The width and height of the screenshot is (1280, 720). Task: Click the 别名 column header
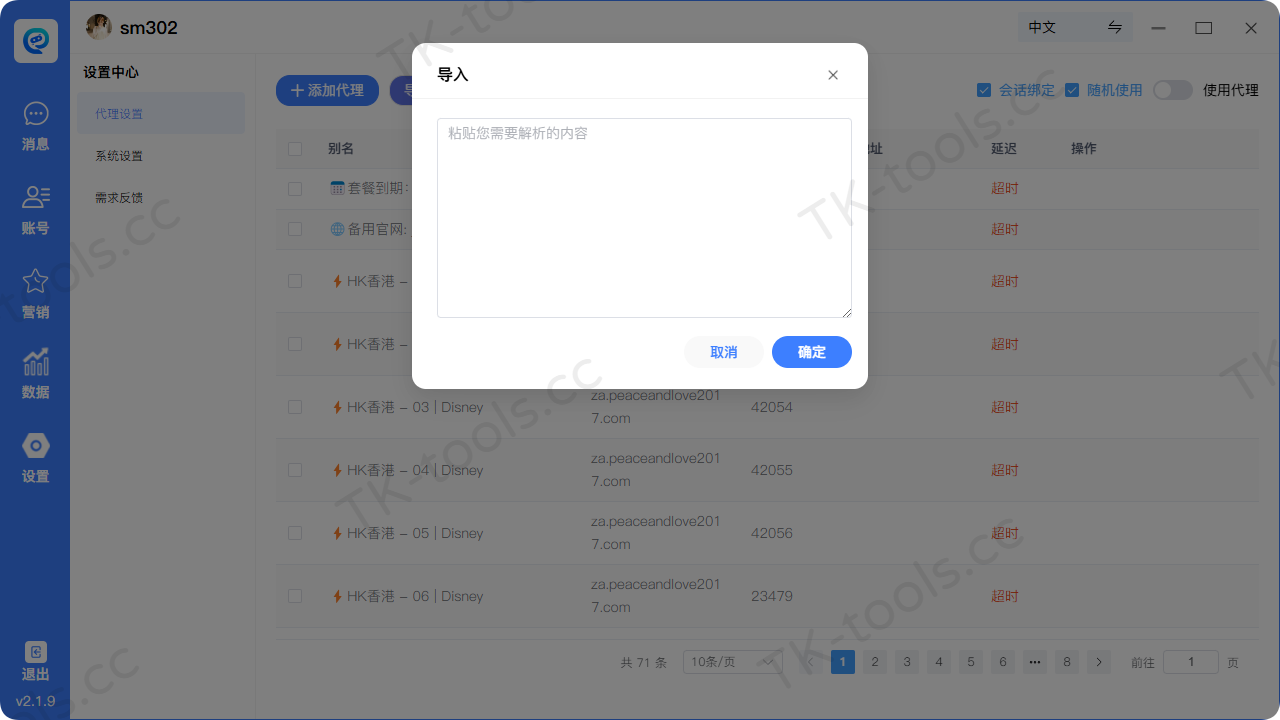(x=341, y=149)
